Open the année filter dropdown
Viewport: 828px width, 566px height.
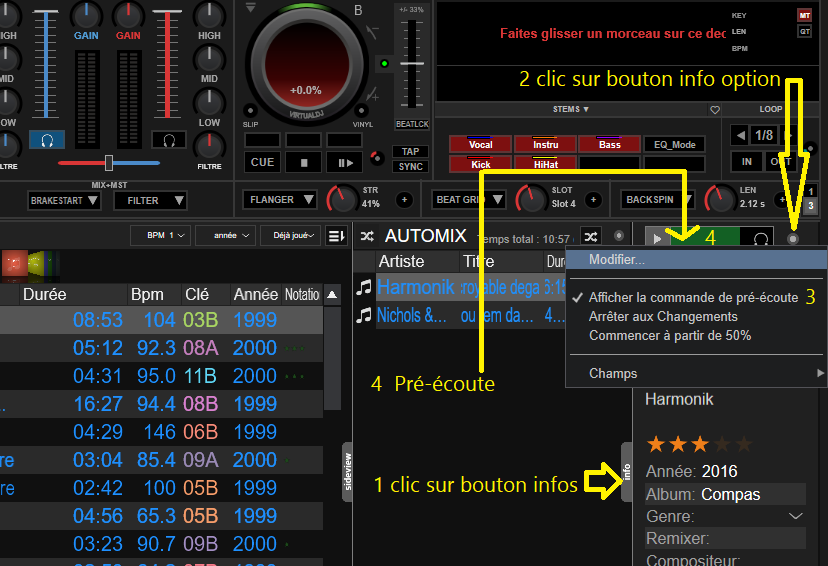(225, 235)
